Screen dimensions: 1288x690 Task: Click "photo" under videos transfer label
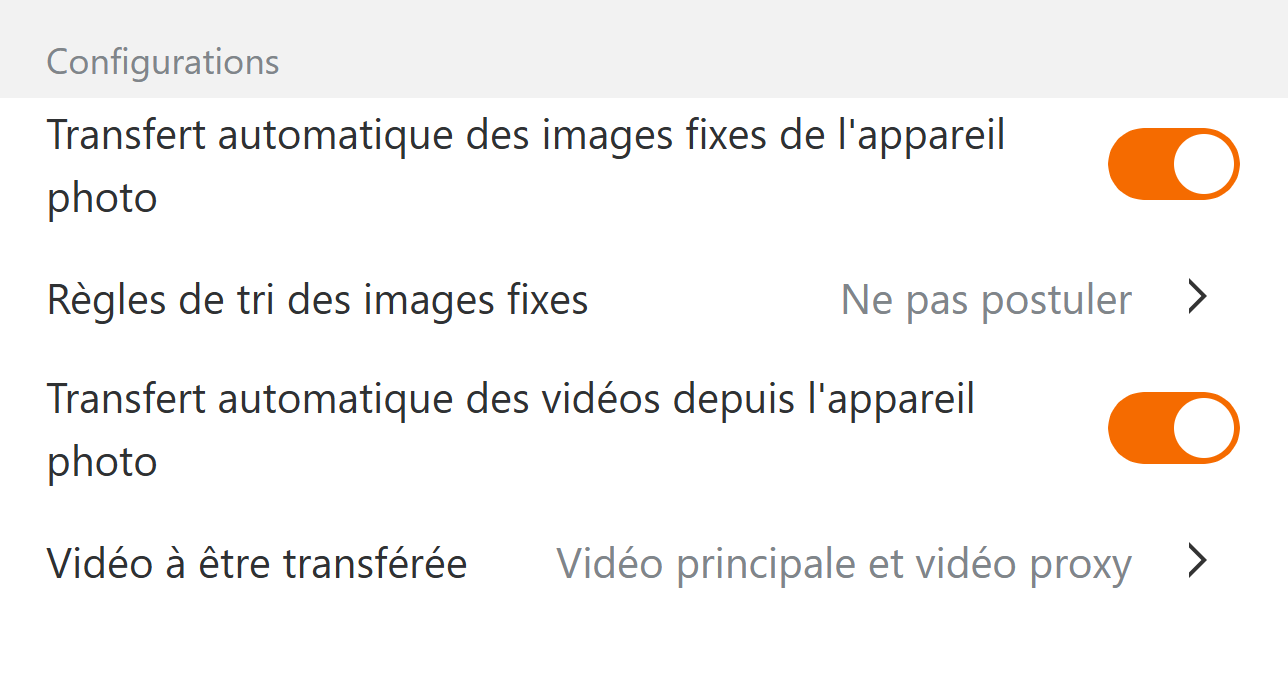pyautogui.click(x=102, y=462)
